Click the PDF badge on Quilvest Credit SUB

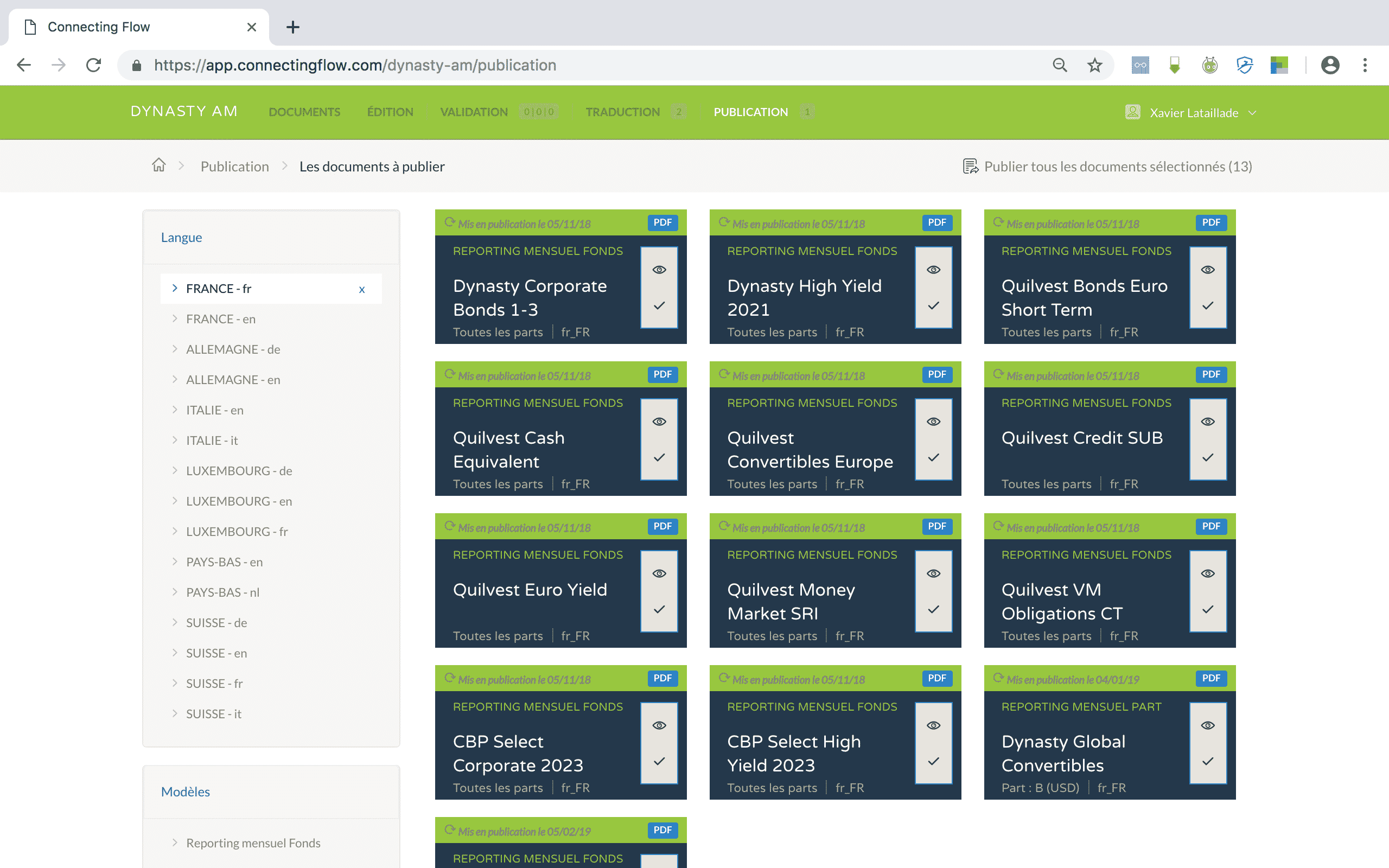(x=1211, y=374)
